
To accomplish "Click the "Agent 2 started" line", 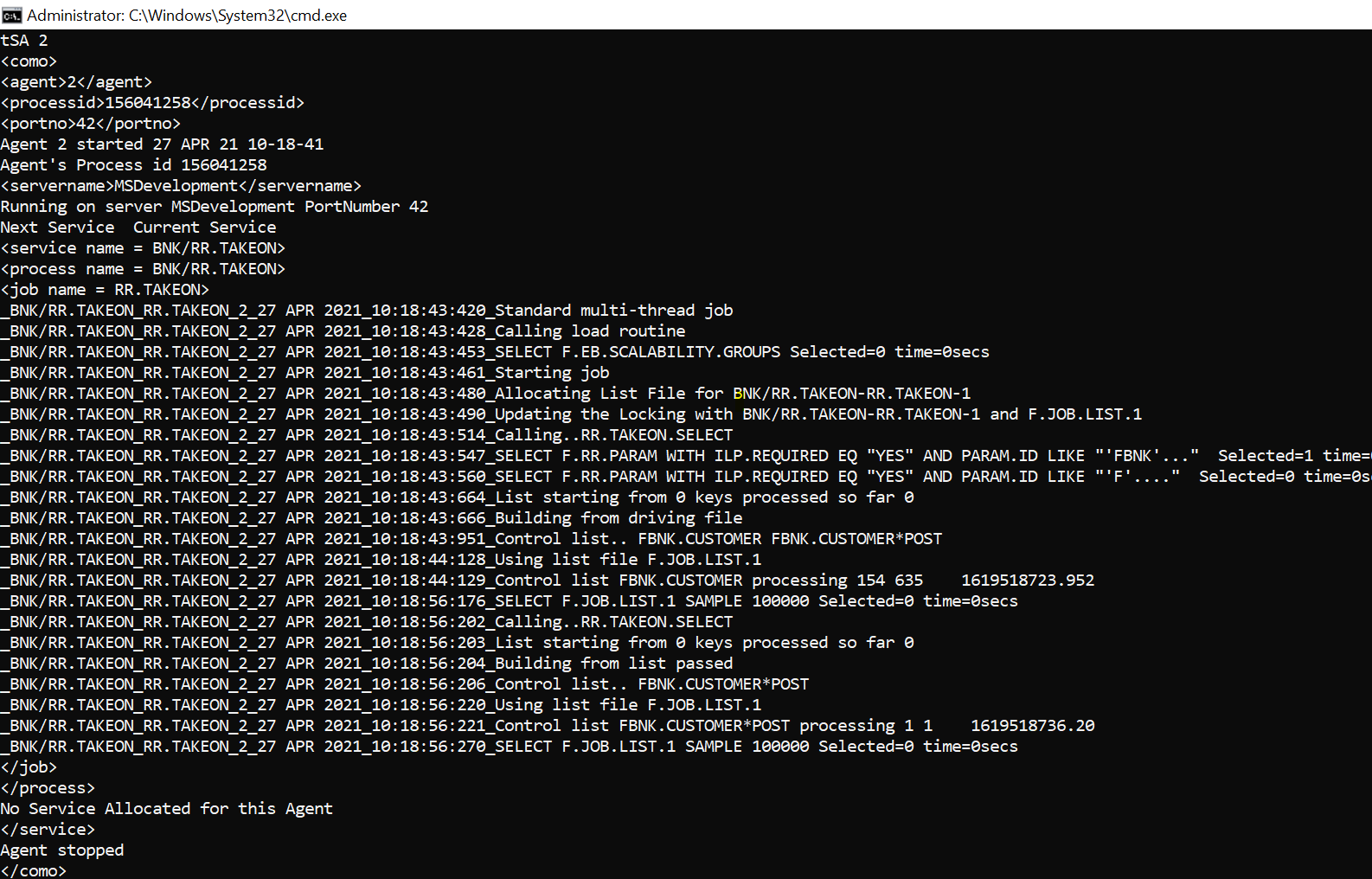I will tap(162, 144).
